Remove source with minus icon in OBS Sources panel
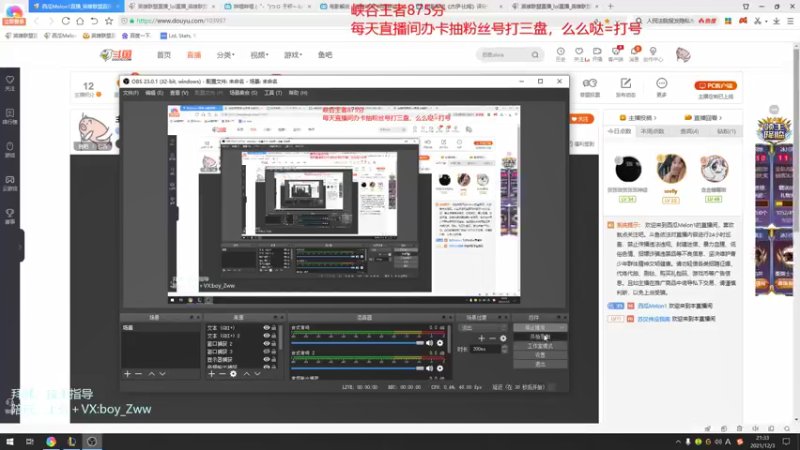 click(x=222, y=374)
